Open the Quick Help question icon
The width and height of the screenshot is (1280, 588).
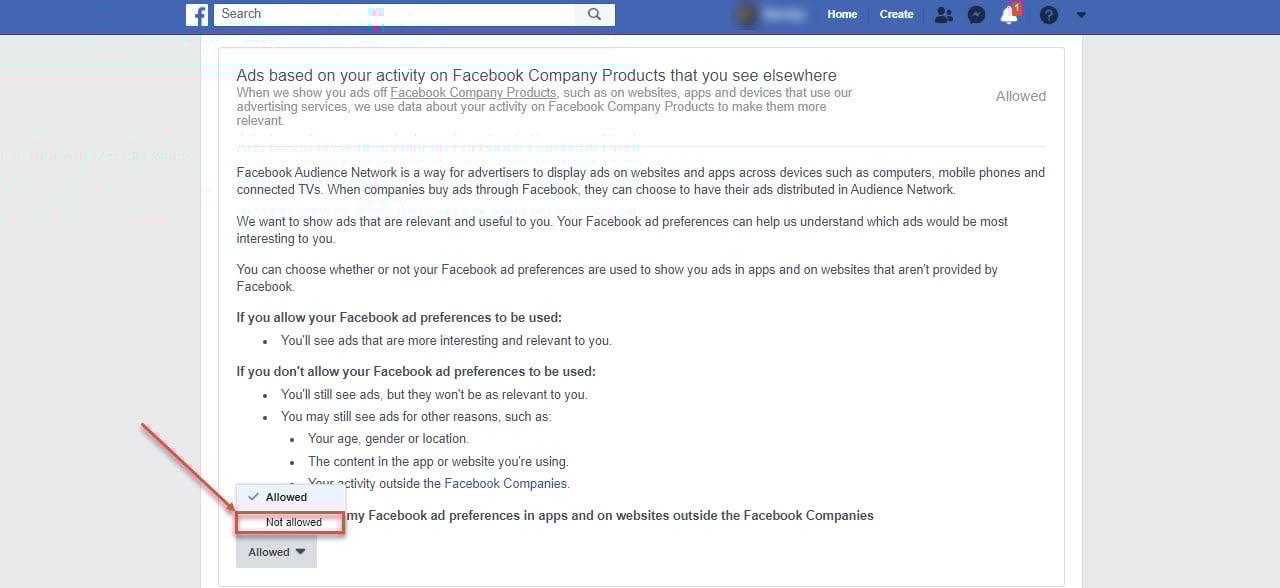(1048, 14)
